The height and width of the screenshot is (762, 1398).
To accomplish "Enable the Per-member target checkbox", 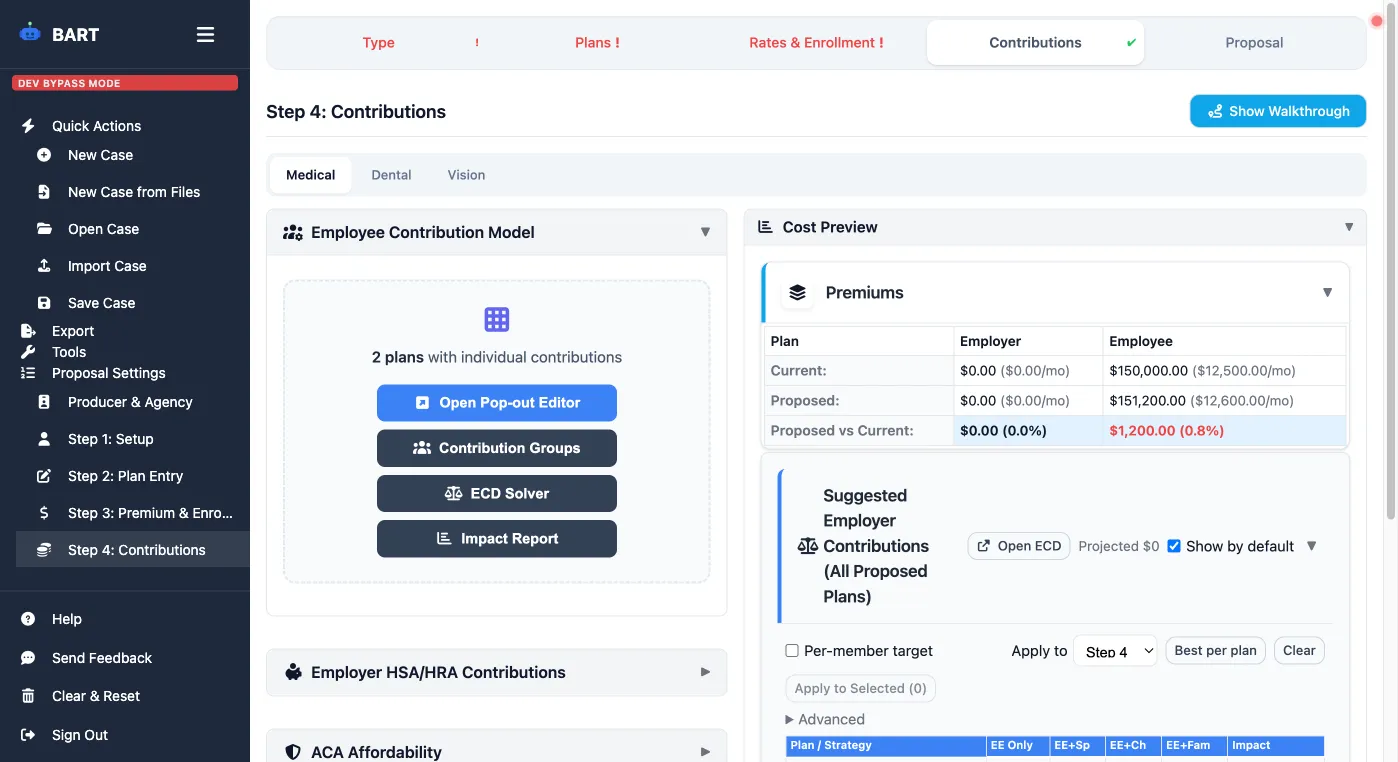I will click(x=791, y=650).
